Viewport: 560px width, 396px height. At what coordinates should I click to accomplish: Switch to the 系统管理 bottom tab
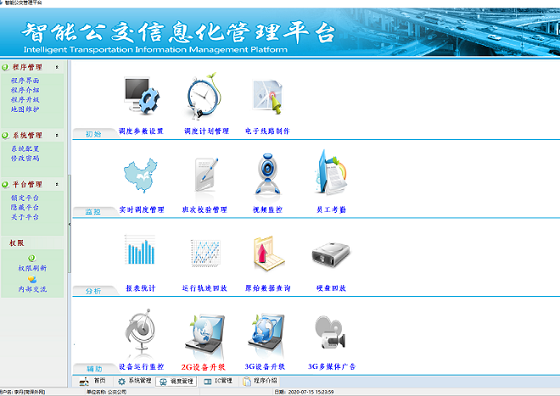(135, 381)
